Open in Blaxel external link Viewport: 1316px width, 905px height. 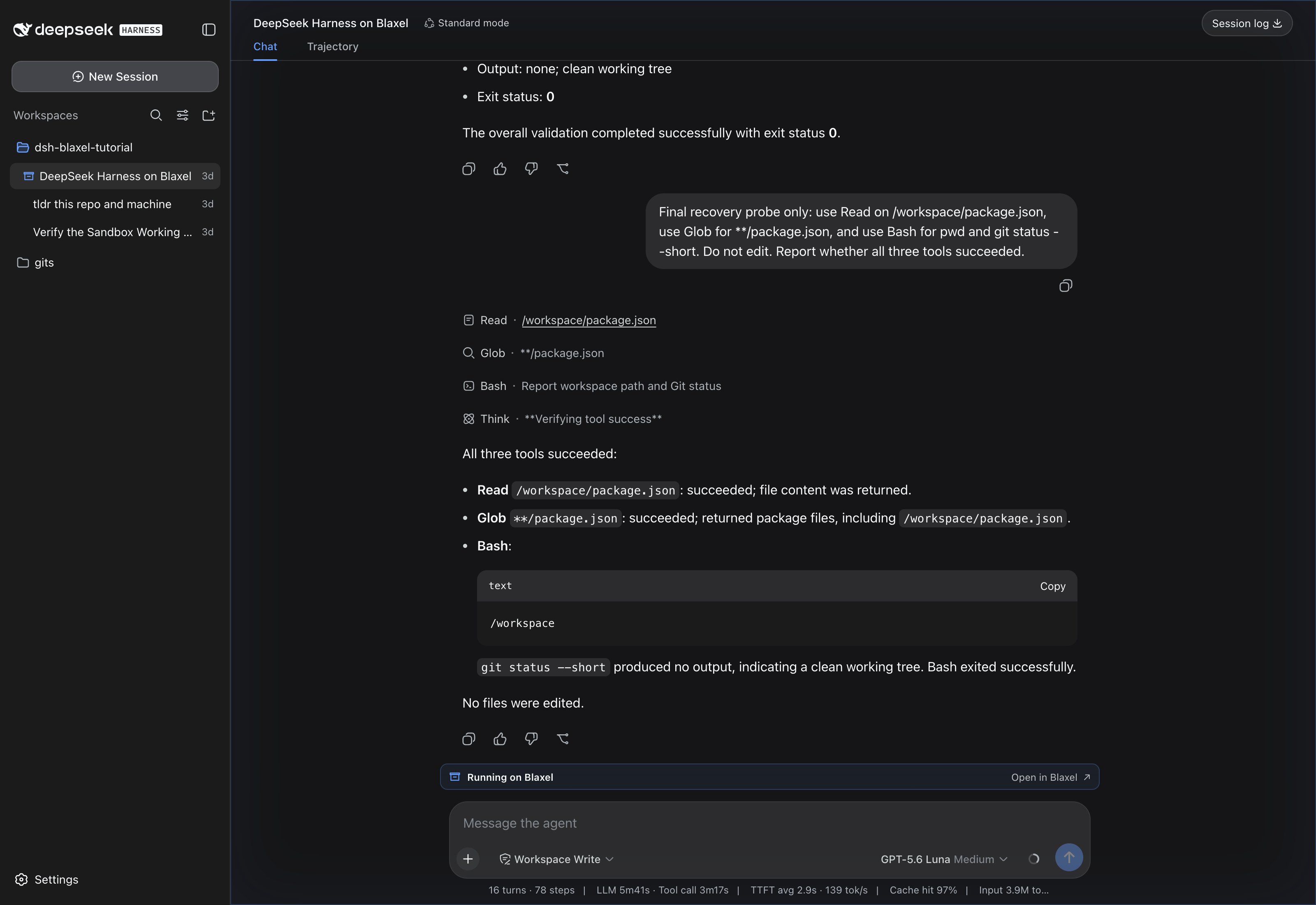[x=1051, y=777]
